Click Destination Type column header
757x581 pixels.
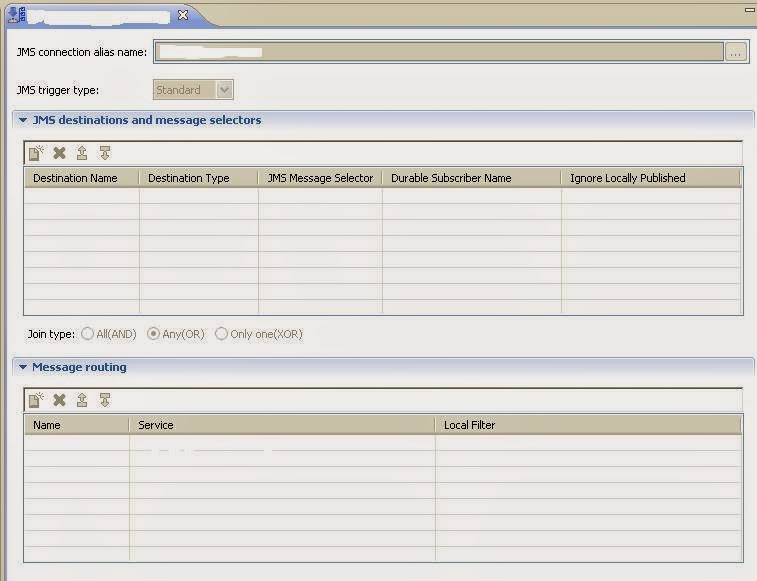(x=198, y=178)
